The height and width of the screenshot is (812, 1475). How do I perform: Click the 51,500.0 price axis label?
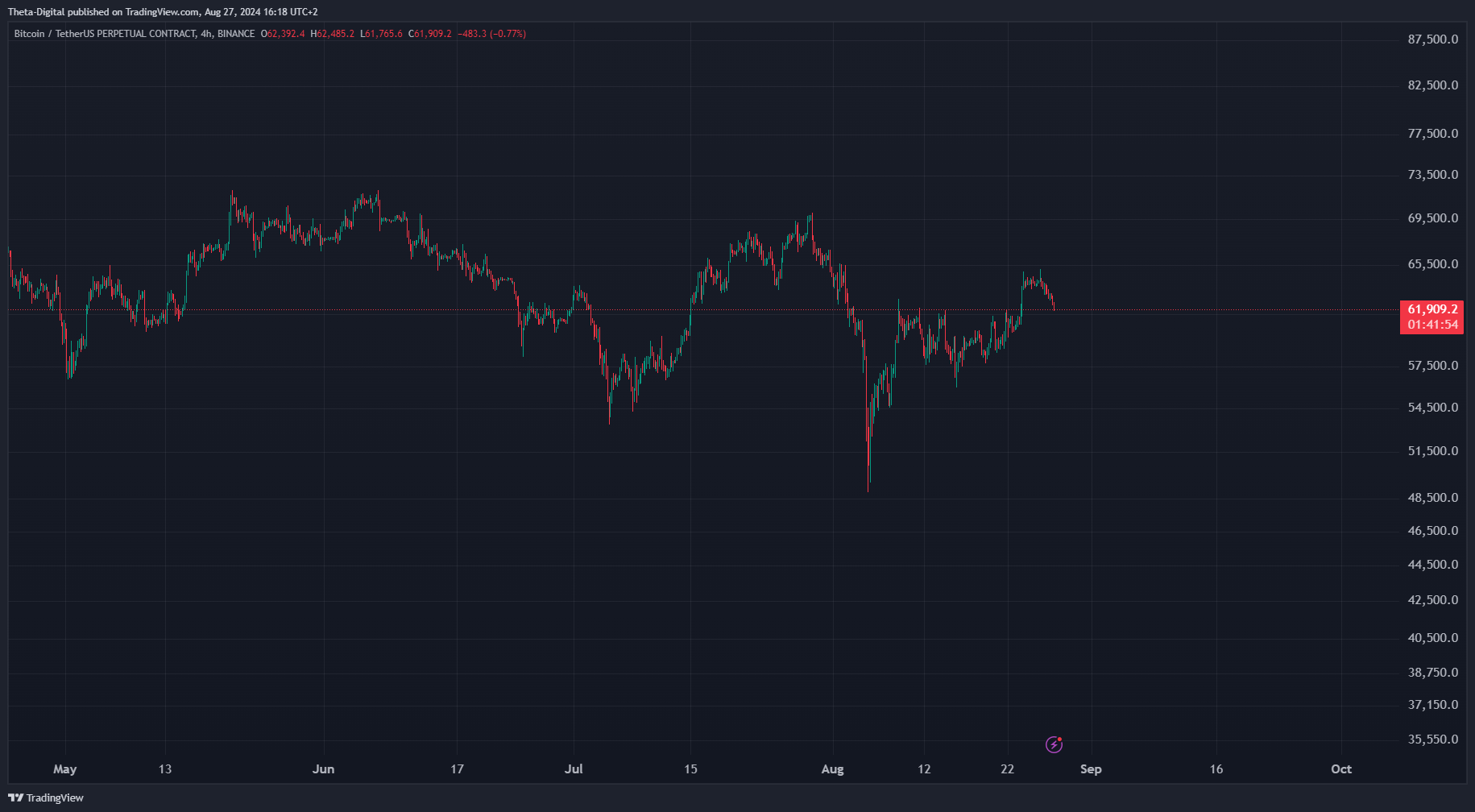coord(1432,451)
